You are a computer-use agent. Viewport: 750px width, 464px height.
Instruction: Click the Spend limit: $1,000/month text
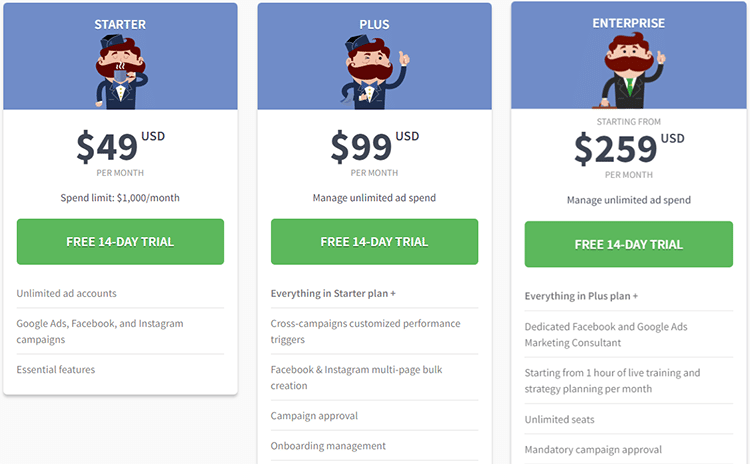pyautogui.click(x=120, y=198)
